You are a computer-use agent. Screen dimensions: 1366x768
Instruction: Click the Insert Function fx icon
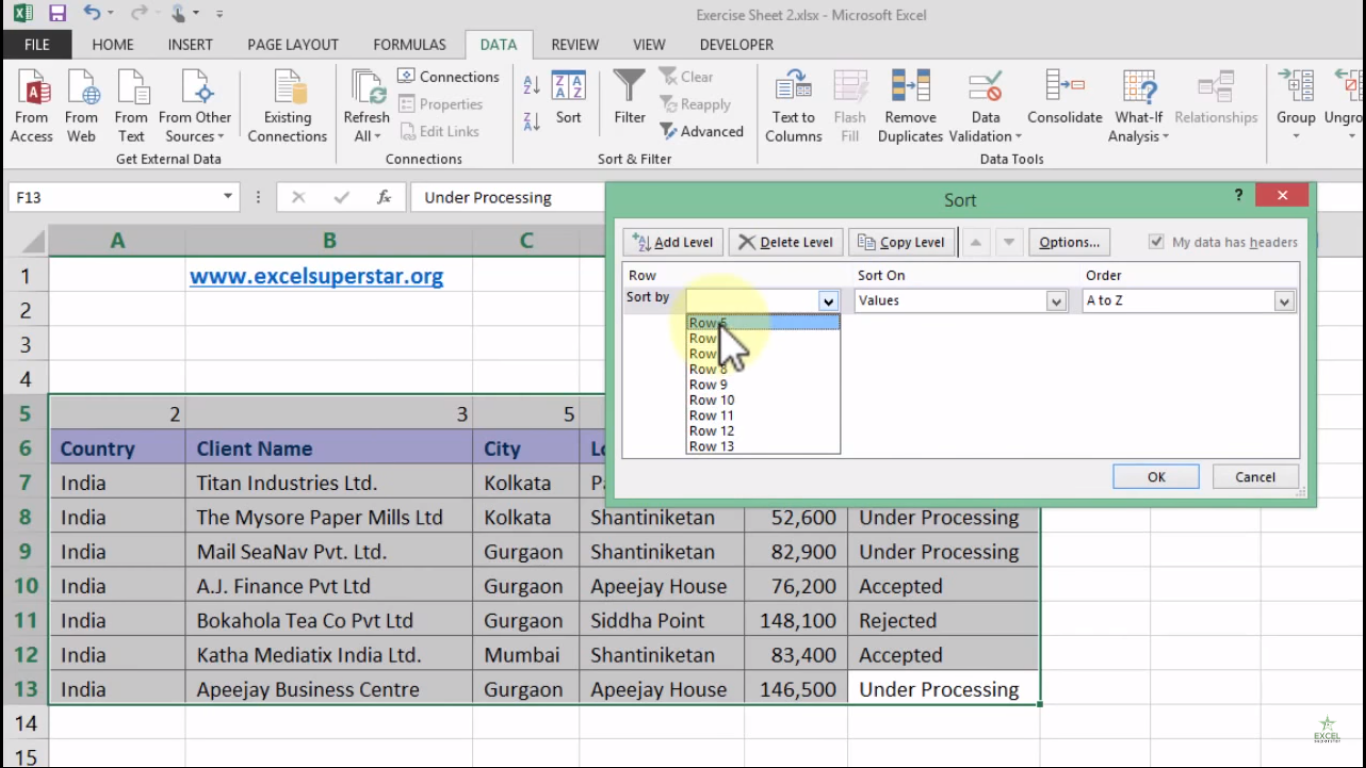coord(384,197)
